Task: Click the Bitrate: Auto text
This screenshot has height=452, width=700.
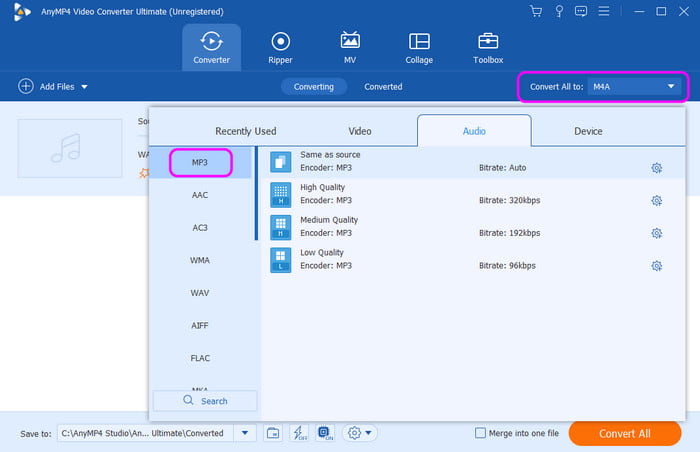Action: pos(502,167)
